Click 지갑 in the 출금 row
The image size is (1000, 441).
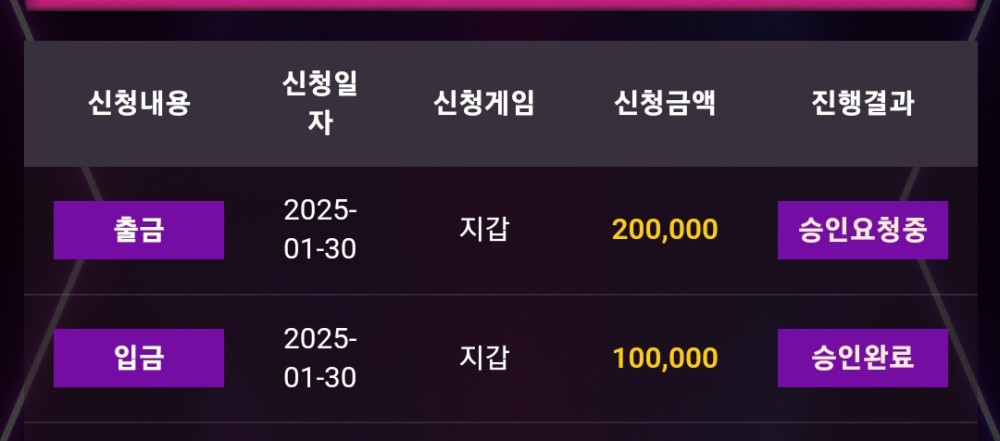point(484,229)
